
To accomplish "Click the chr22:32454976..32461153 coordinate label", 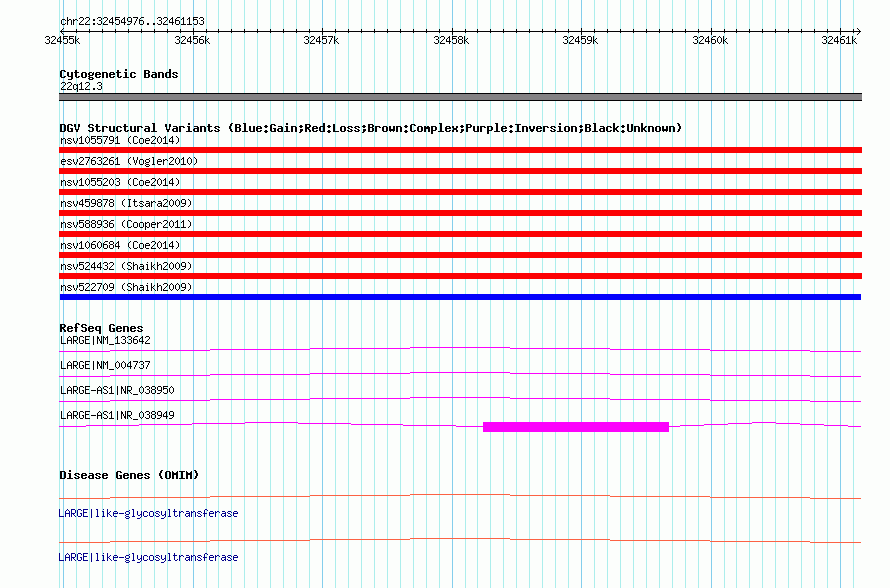I will point(132,22).
